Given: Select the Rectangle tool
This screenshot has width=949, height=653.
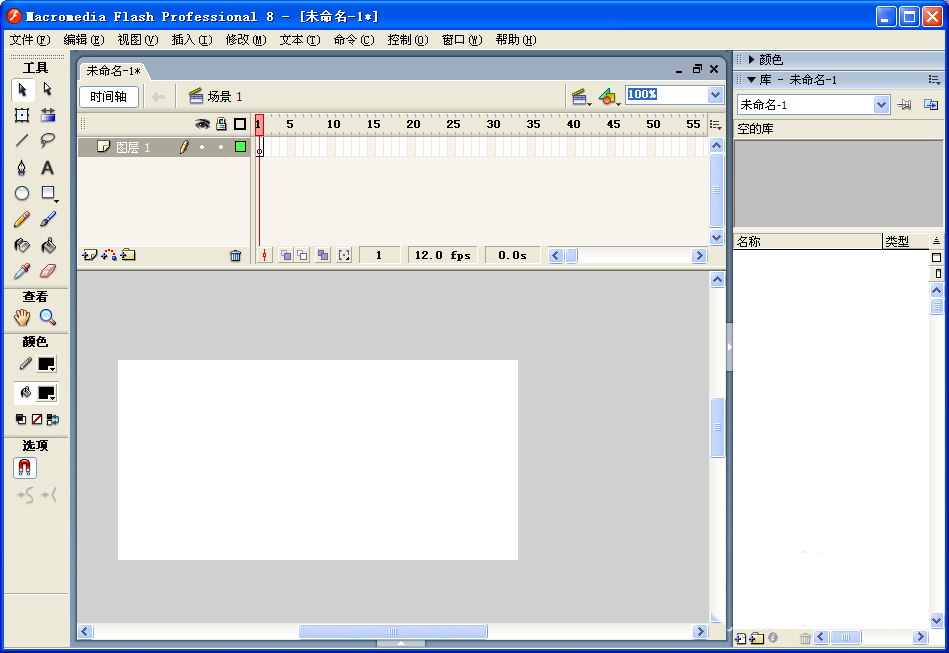Looking at the screenshot, I should 48,193.
